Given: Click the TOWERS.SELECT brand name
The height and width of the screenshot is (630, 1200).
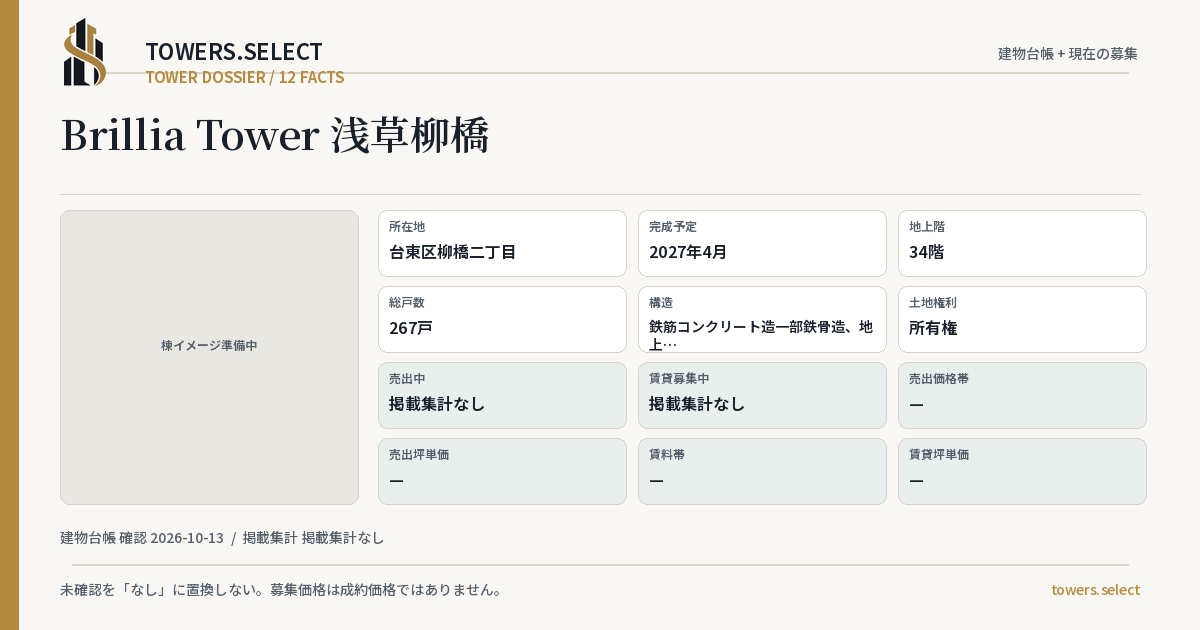Looking at the screenshot, I should click(x=234, y=52).
